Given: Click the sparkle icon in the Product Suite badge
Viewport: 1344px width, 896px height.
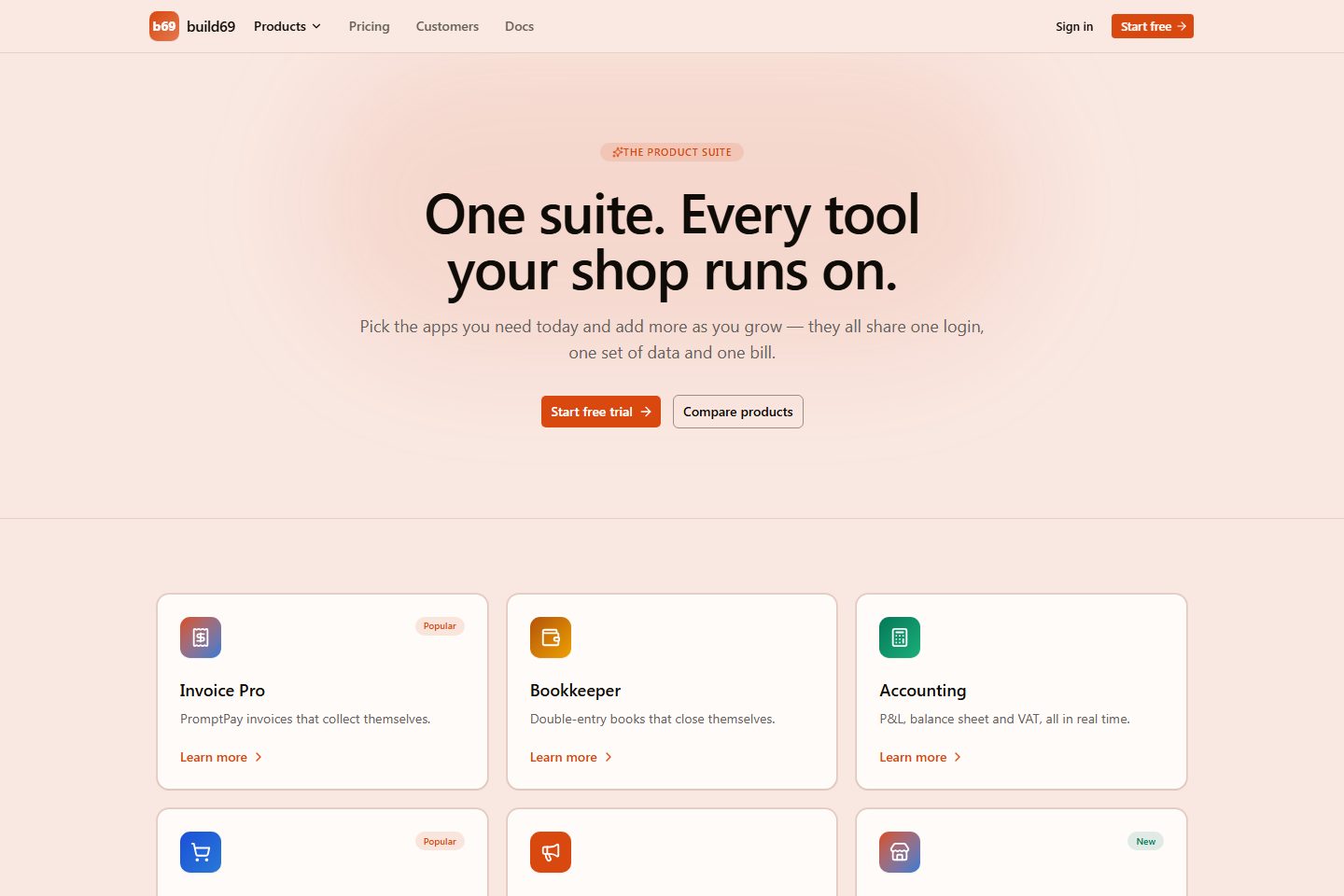Looking at the screenshot, I should pos(617,152).
